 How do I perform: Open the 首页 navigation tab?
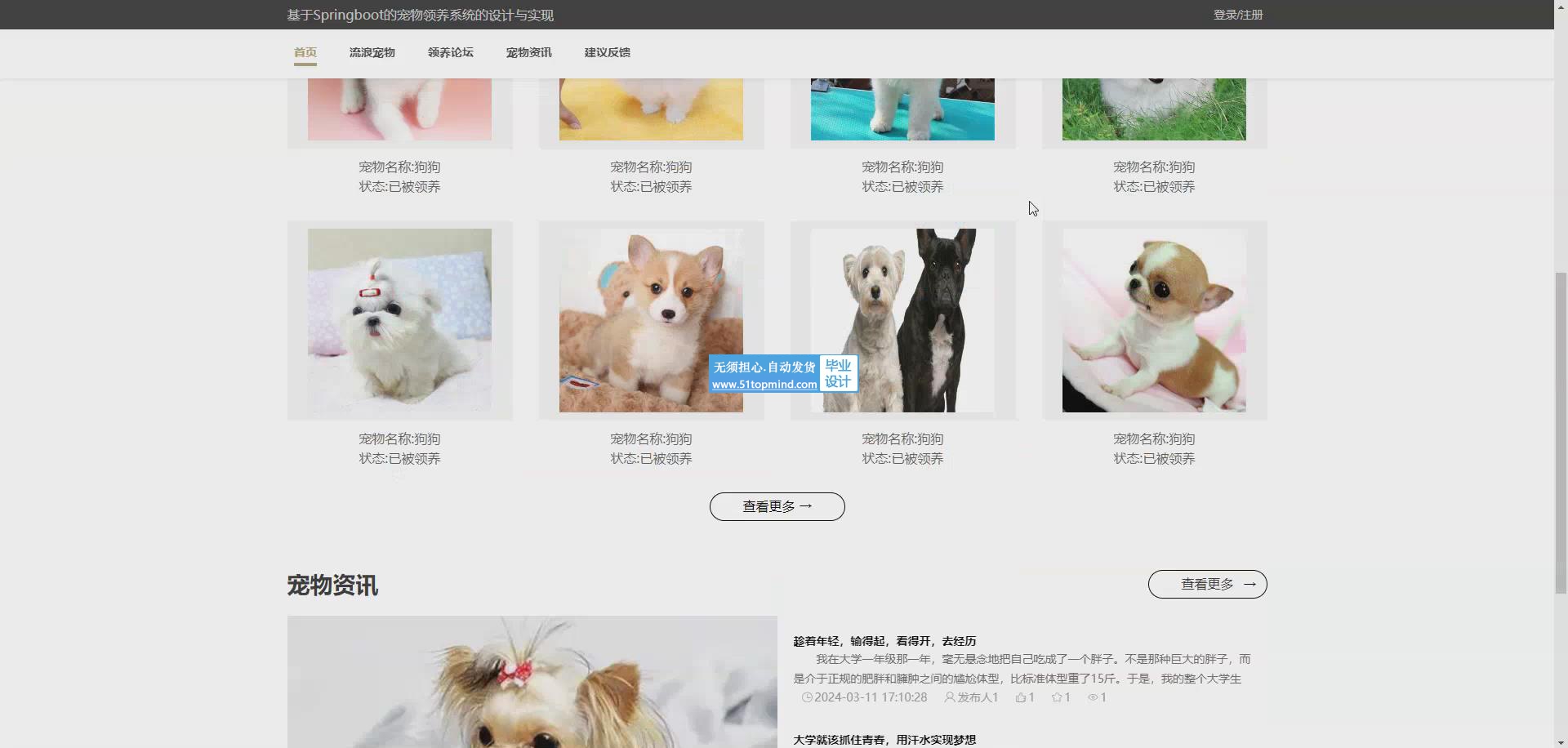[305, 52]
